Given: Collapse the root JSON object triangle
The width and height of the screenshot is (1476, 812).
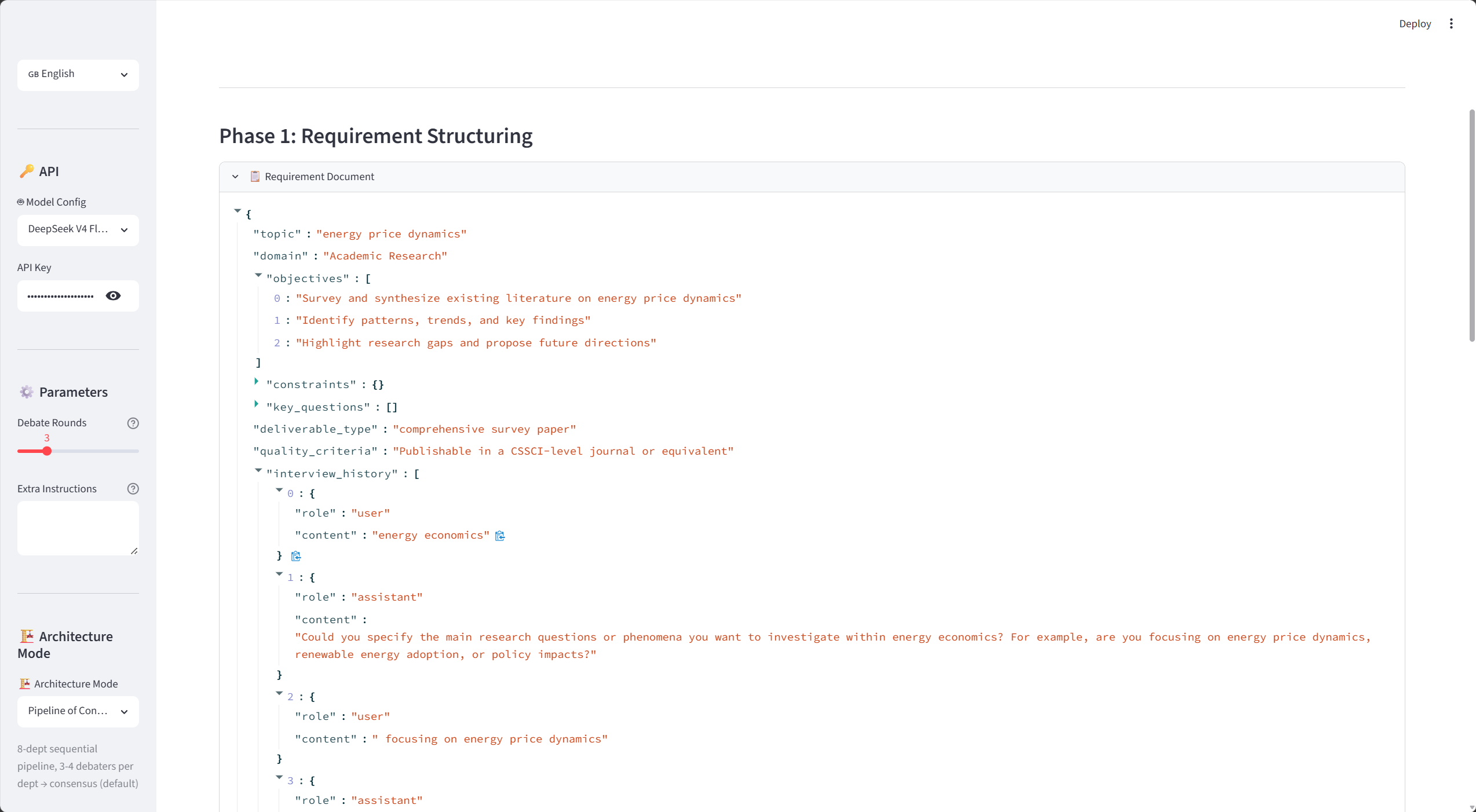Looking at the screenshot, I should (x=238, y=211).
